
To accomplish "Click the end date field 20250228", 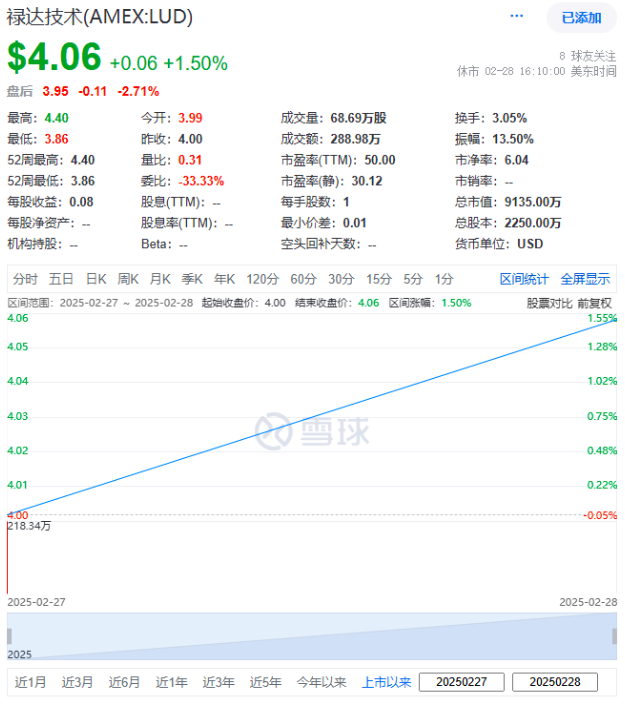I will click(555, 682).
